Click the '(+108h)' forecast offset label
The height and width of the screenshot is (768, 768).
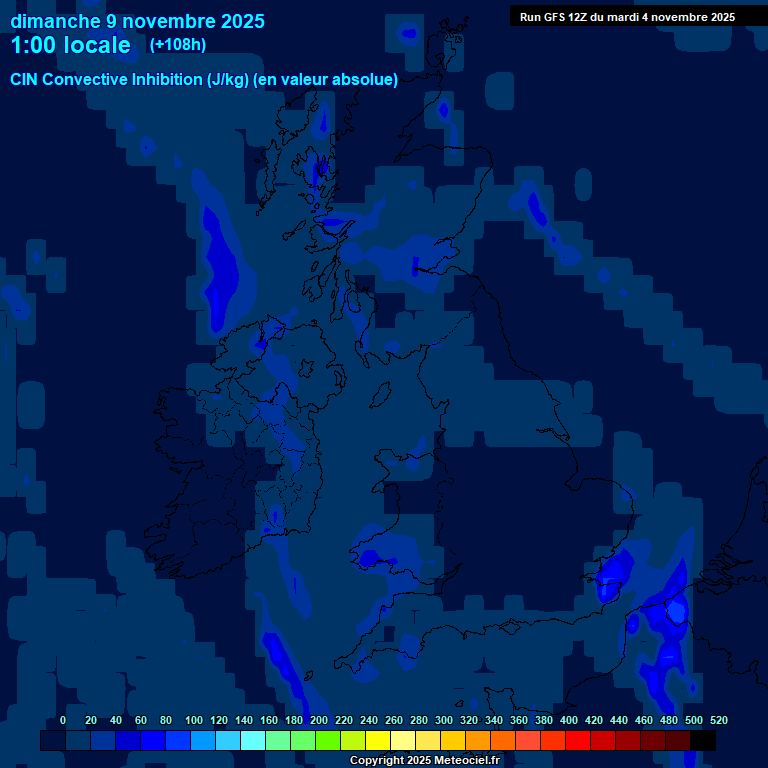[178, 45]
